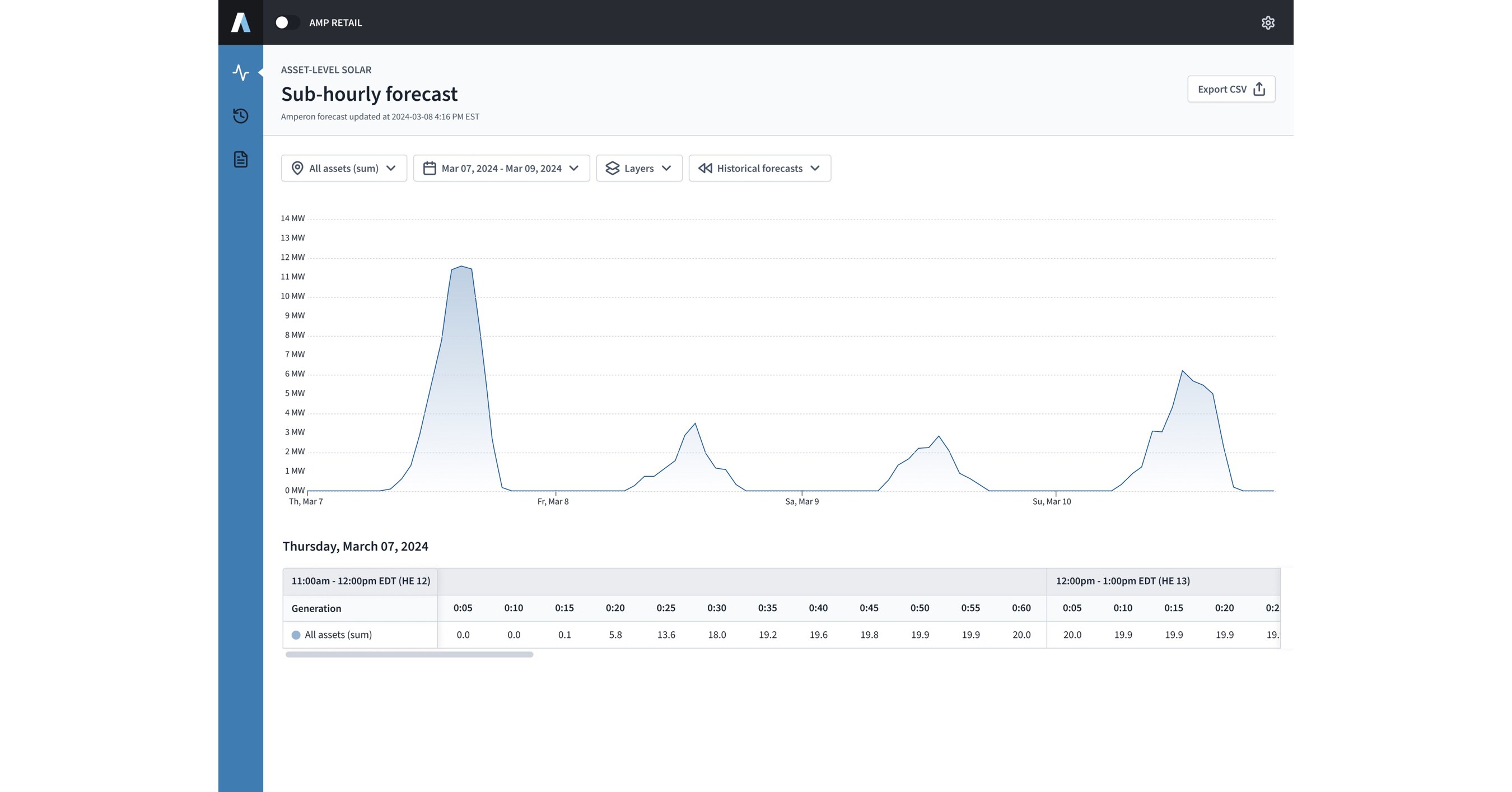Click the table horizontal scrollbar
Screen dimensions: 1512x792
[409, 654]
